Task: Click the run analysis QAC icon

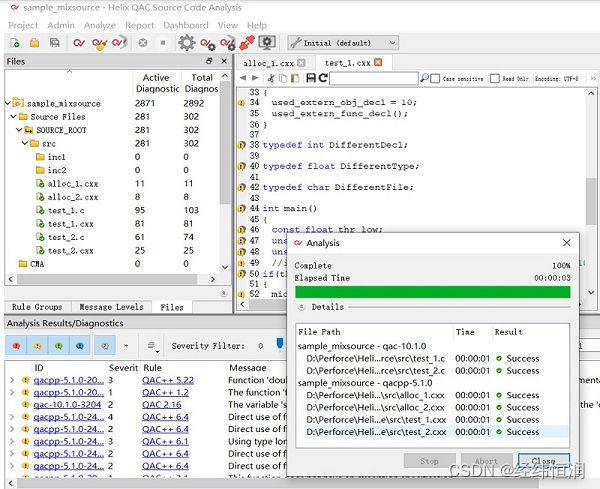Action: point(79,43)
